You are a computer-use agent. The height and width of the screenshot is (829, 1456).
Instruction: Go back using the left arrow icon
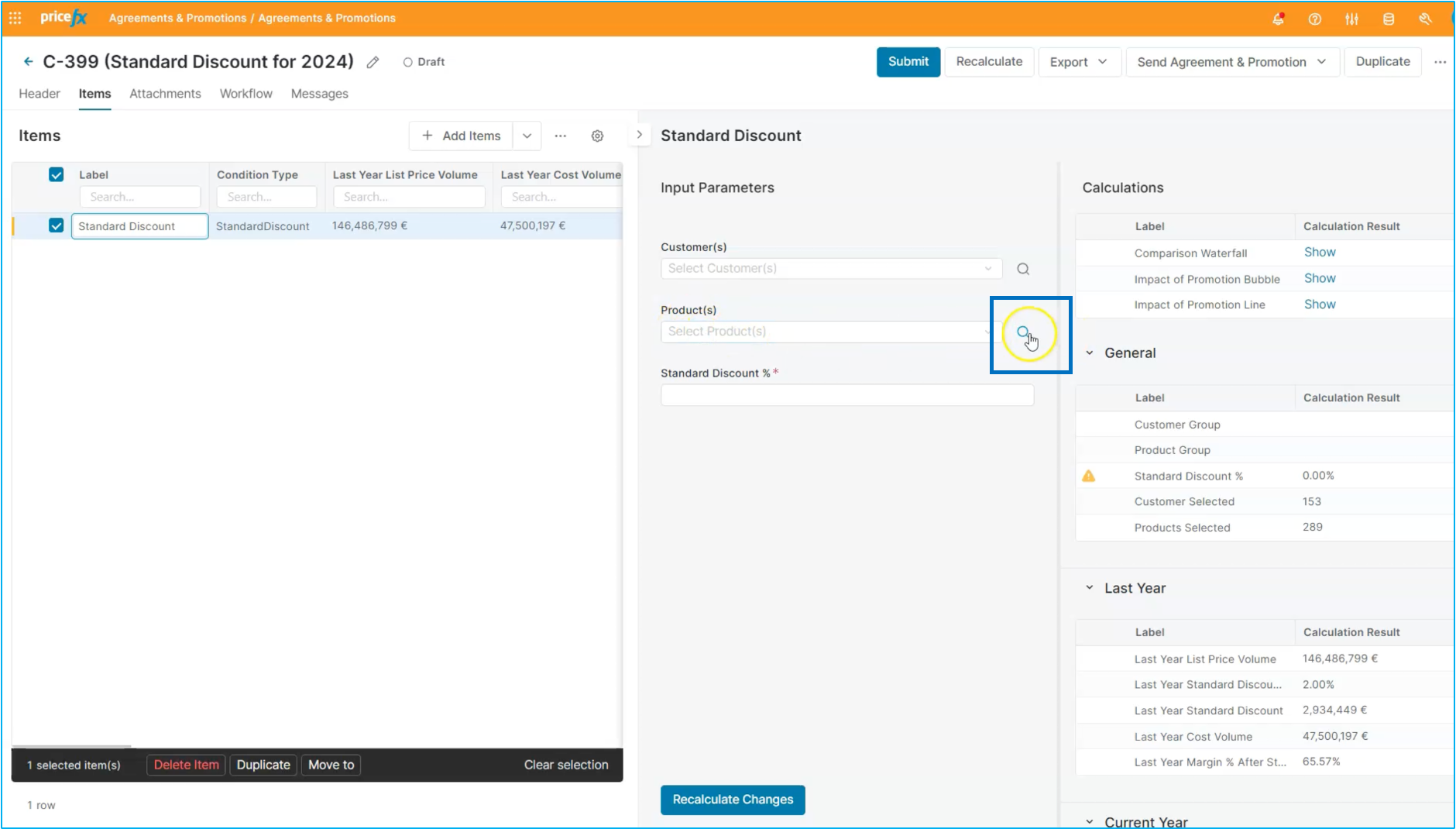pyautogui.click(x=29, y=61)
